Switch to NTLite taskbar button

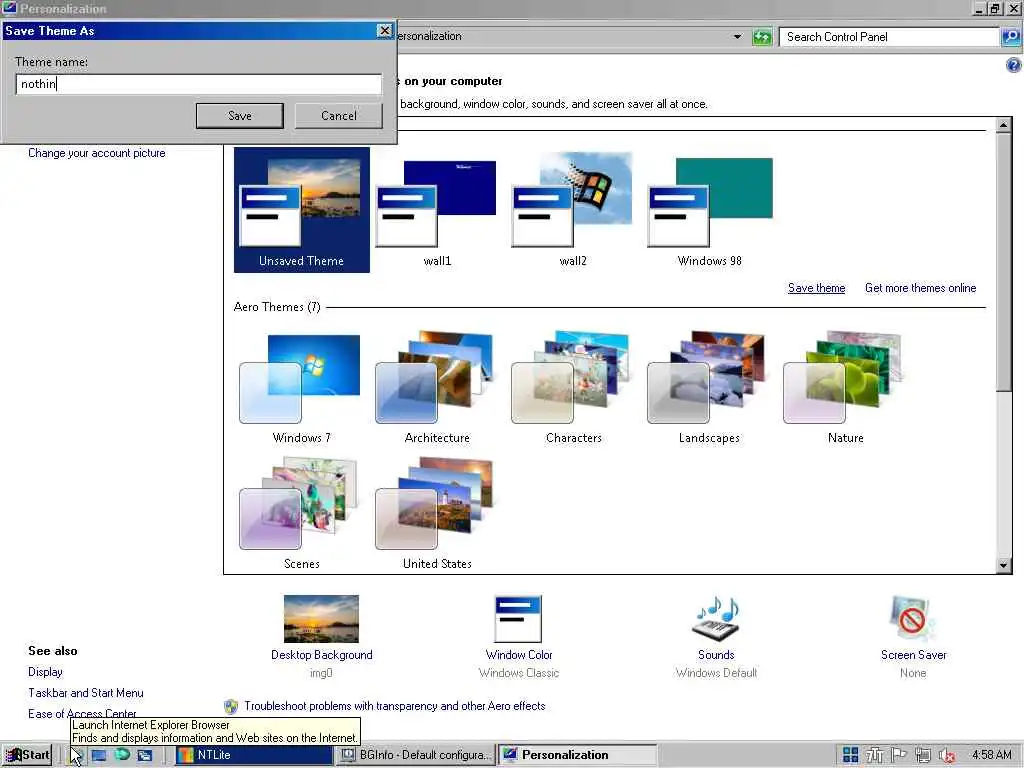click(x=253, y=755)
